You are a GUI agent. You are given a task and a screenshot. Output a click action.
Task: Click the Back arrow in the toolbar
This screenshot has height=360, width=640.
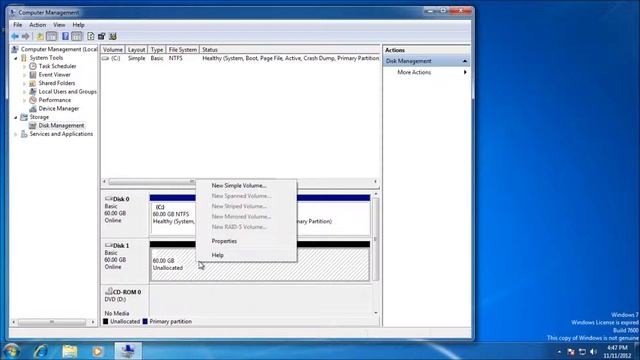(x=15, y=37)
